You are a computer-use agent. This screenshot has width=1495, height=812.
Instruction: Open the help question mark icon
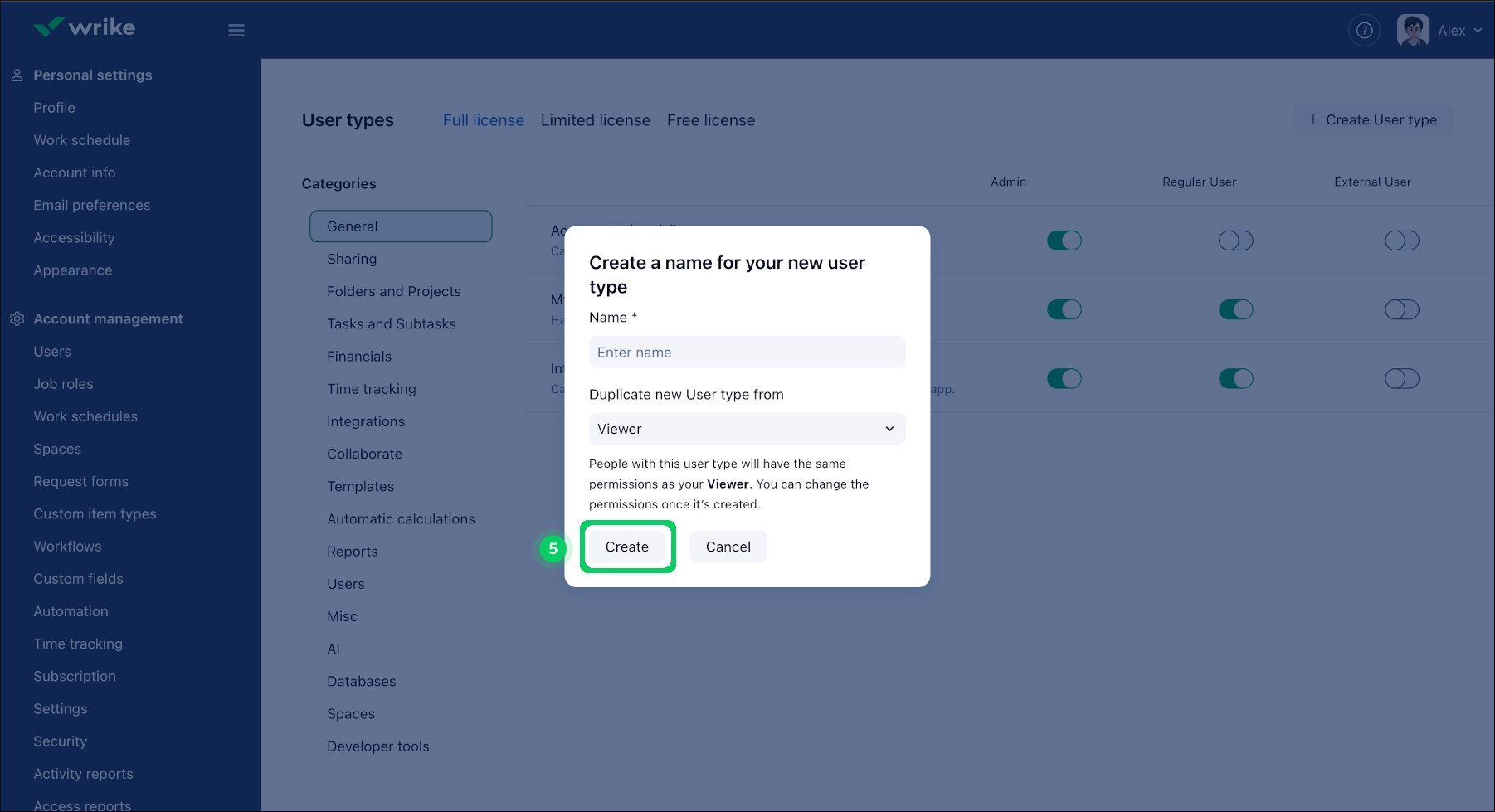click(x=1364, y=30)
